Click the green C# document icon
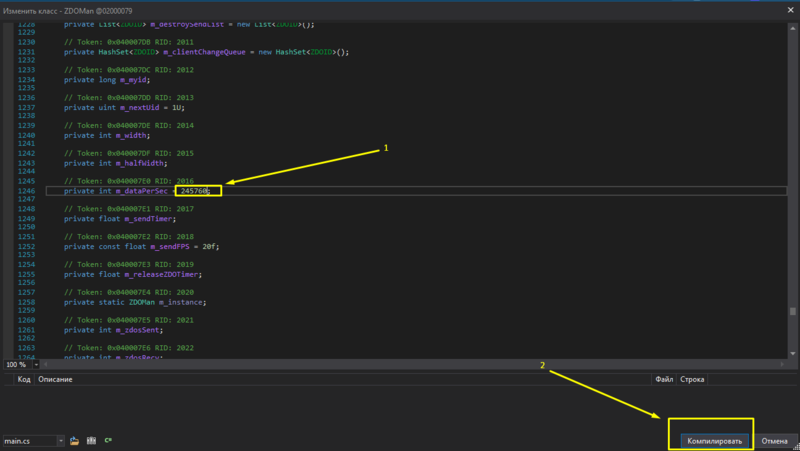800x451 pixels. (107, 440)
